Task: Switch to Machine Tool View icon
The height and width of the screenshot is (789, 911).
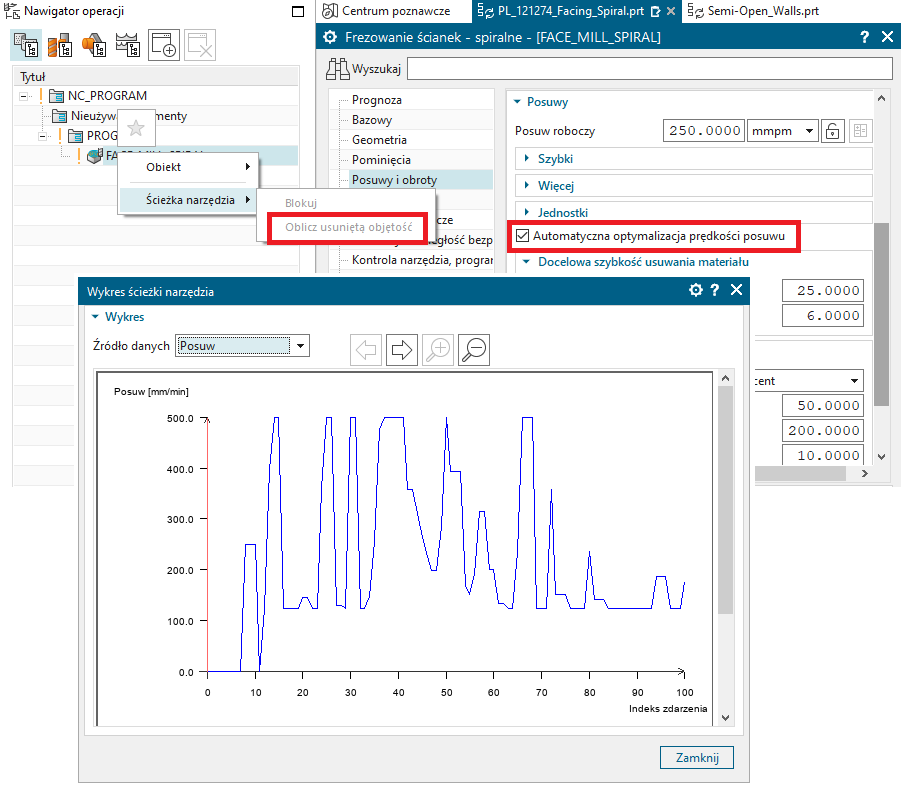Action: tap(60, 45)
